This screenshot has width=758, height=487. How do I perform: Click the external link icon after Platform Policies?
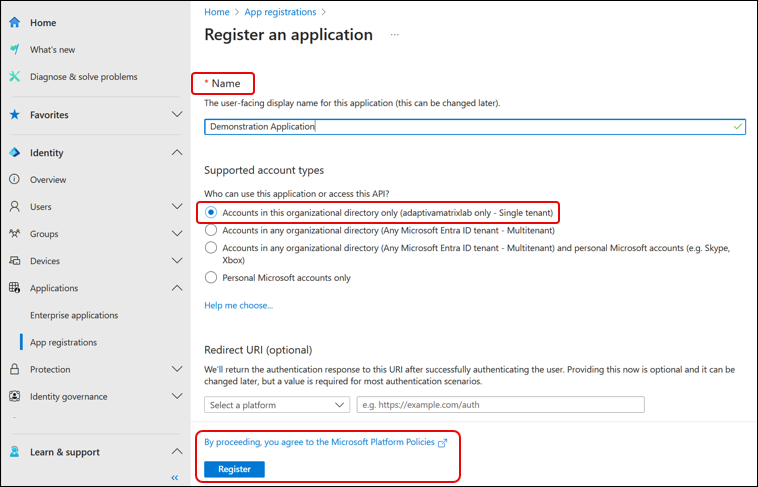point(442,443)
